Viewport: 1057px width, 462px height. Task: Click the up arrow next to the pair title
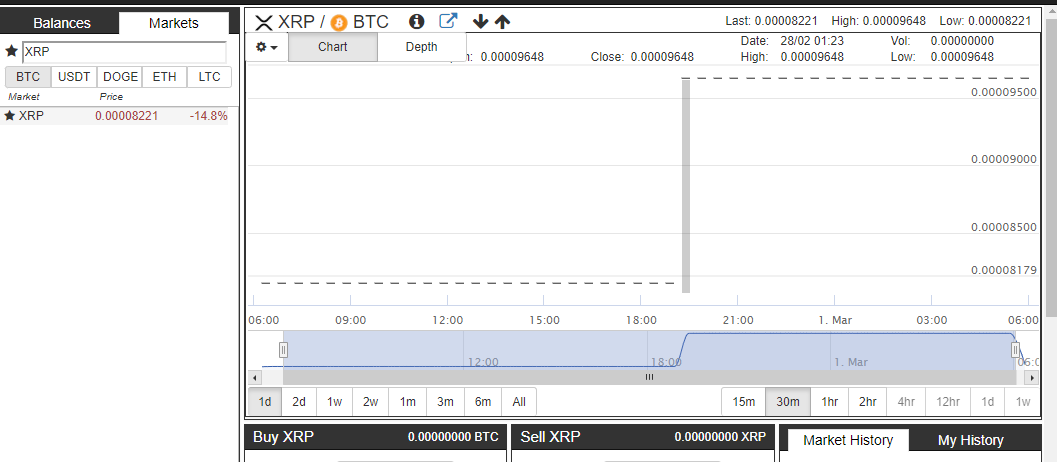click(502, 22)
